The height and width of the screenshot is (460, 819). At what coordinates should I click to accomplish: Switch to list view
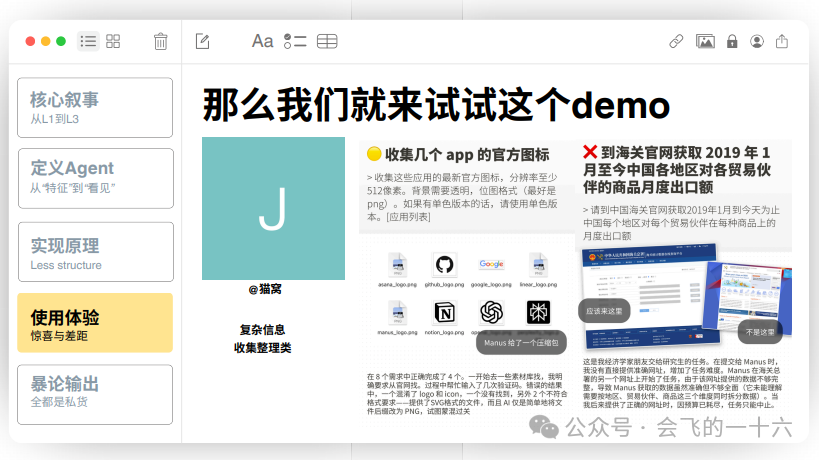(88, 41)
